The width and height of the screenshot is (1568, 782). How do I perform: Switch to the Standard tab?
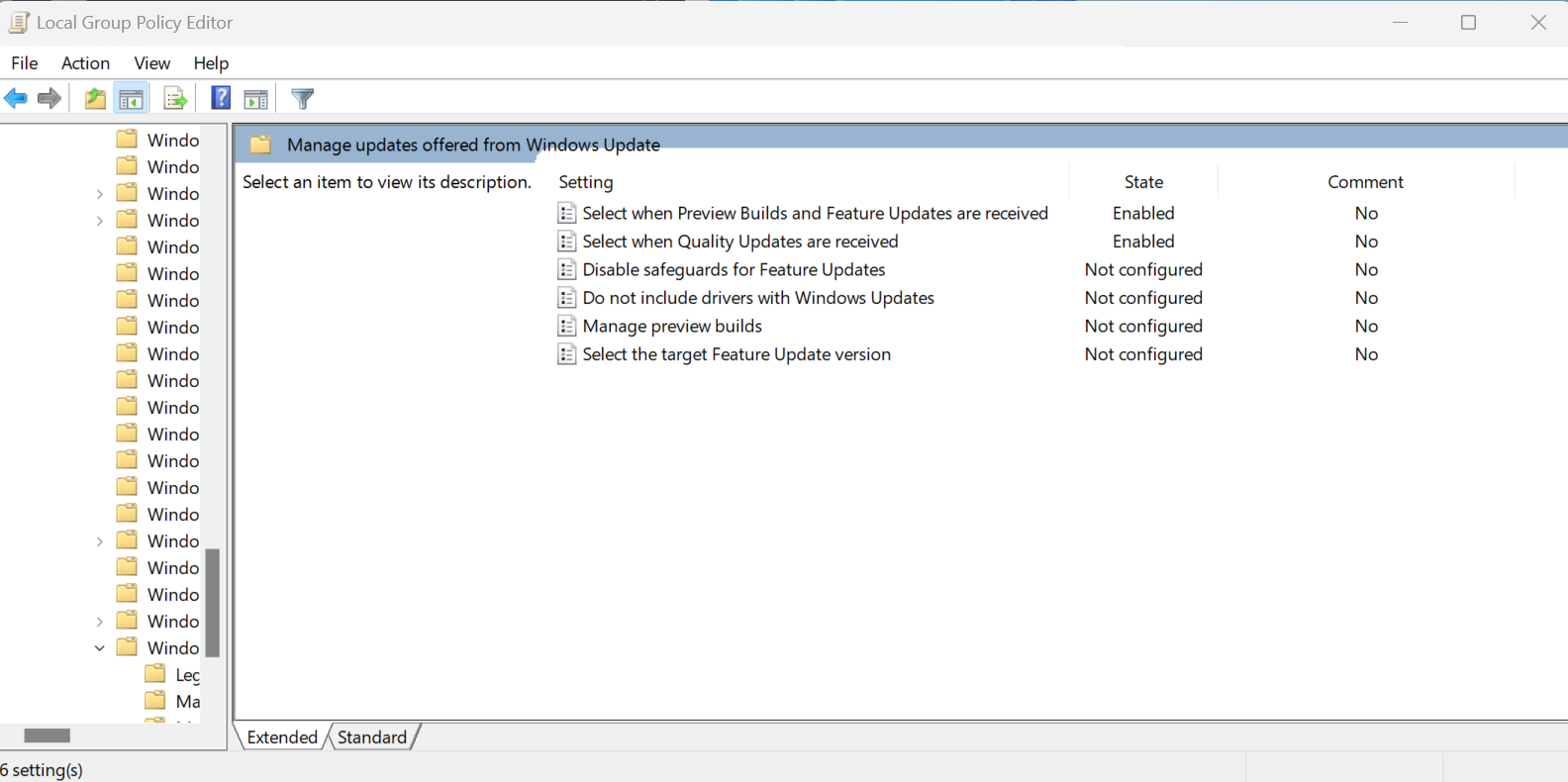(372, 737)
